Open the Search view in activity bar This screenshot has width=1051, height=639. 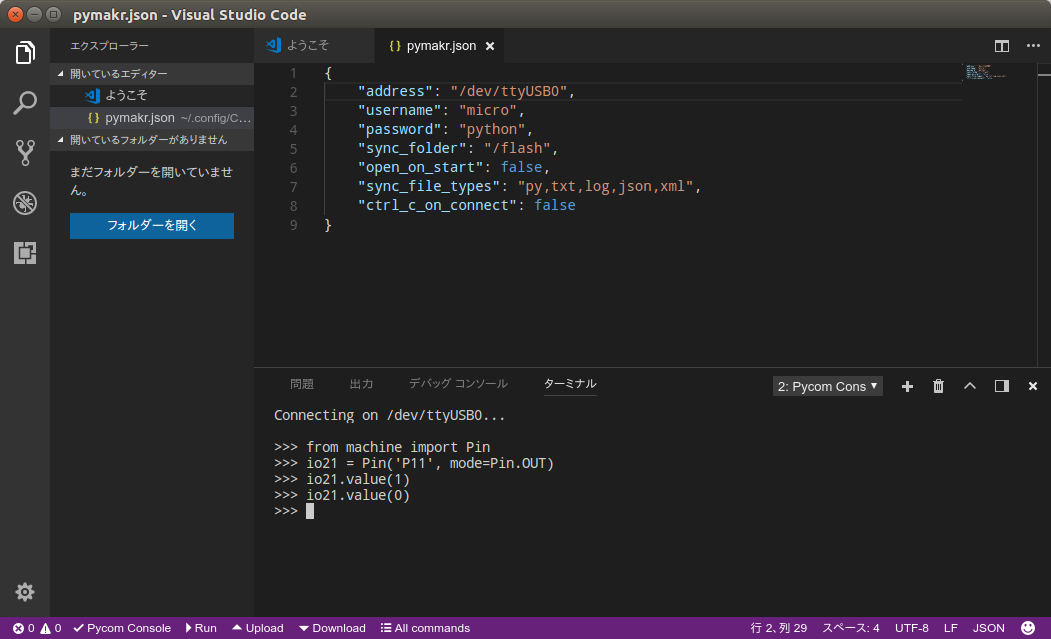click(25, 103)
